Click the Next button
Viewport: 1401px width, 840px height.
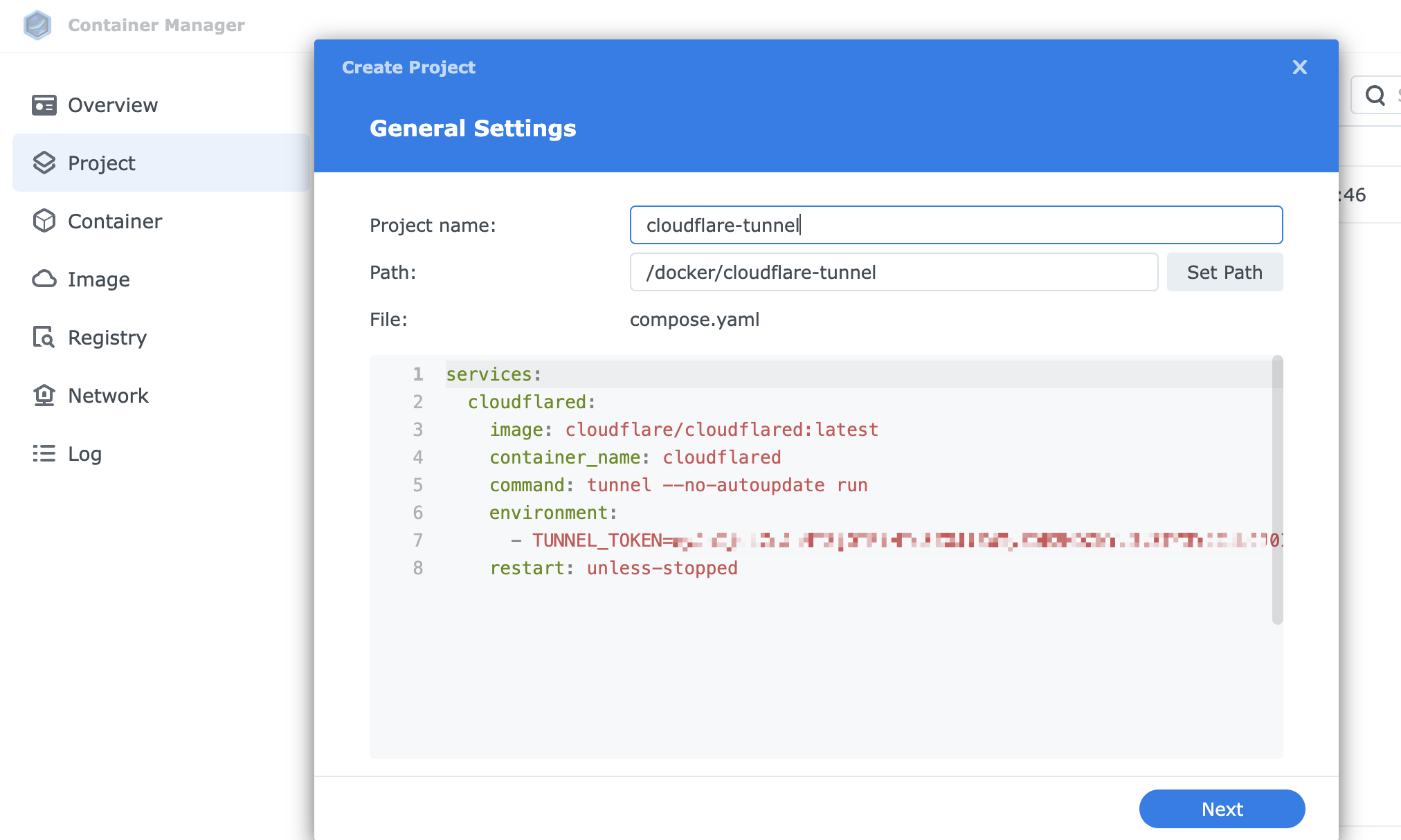1222,809
